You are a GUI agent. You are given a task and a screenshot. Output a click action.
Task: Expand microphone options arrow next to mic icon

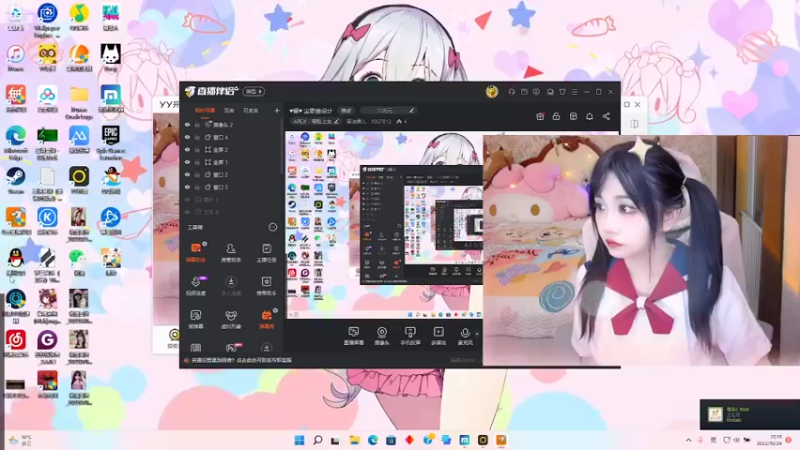477,334
